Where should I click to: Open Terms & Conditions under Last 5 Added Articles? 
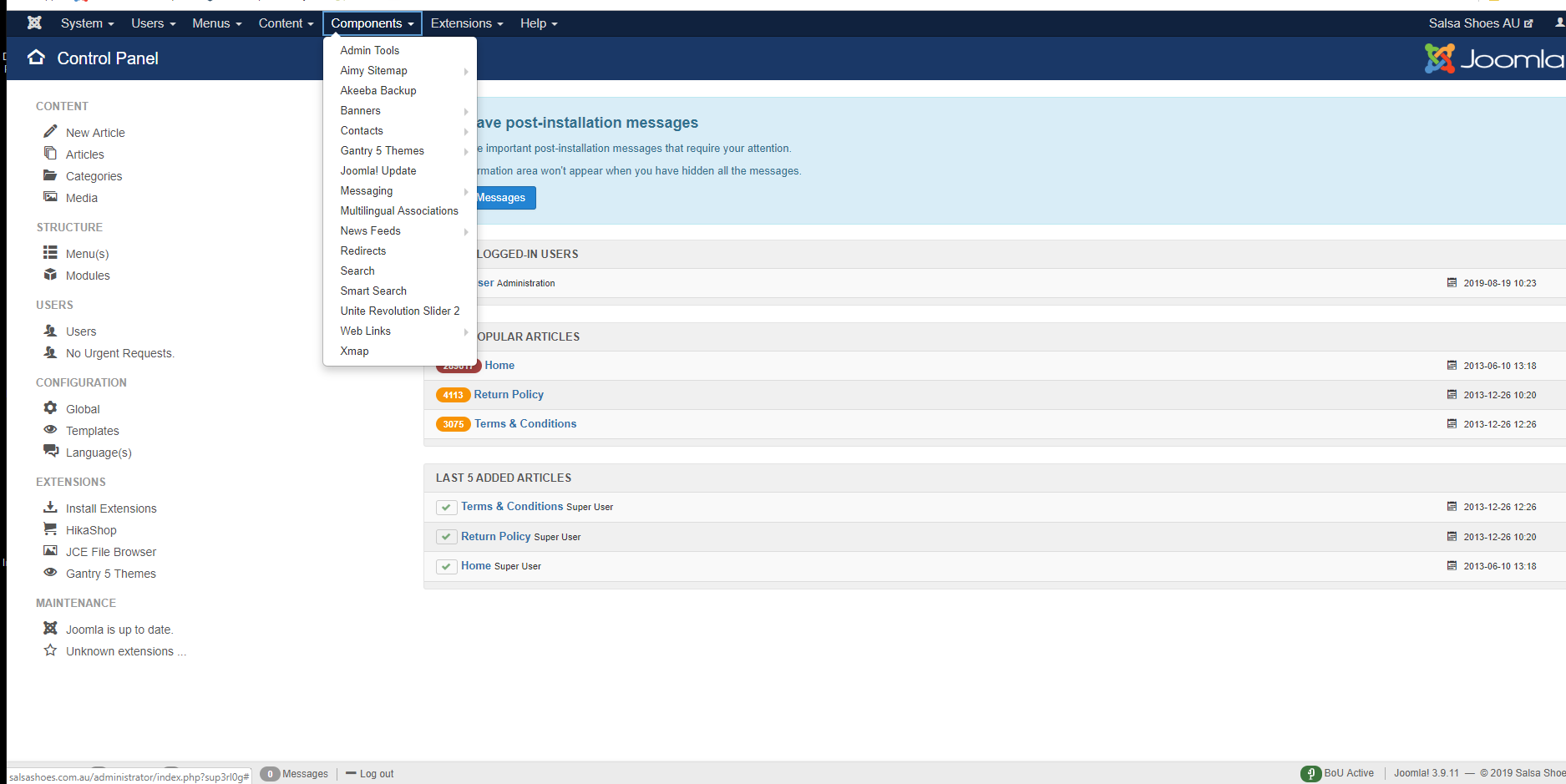point(512,506)
